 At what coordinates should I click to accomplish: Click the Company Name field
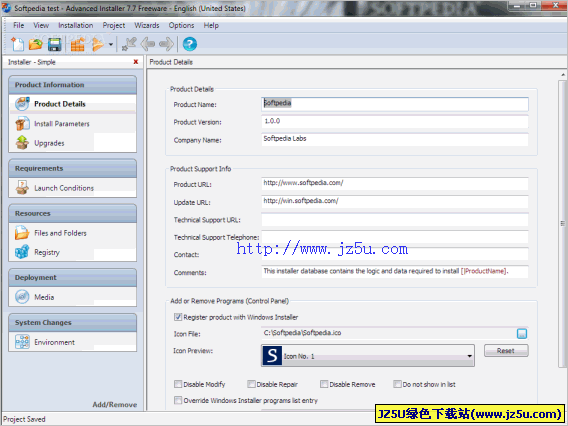(x=394, y=139)
